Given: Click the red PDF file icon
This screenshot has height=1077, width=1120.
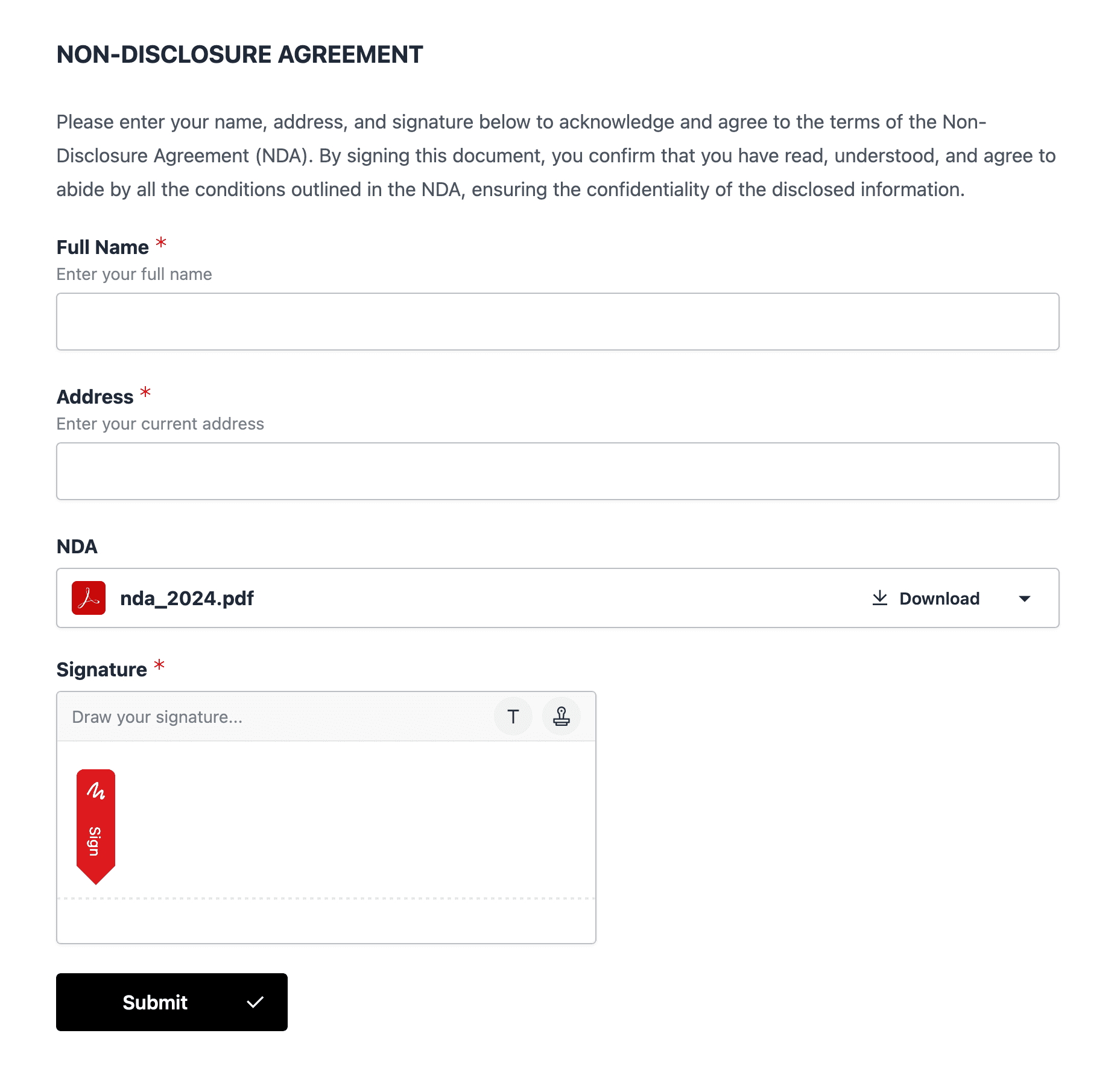Looking at the screenshot, I should [89, 598].
